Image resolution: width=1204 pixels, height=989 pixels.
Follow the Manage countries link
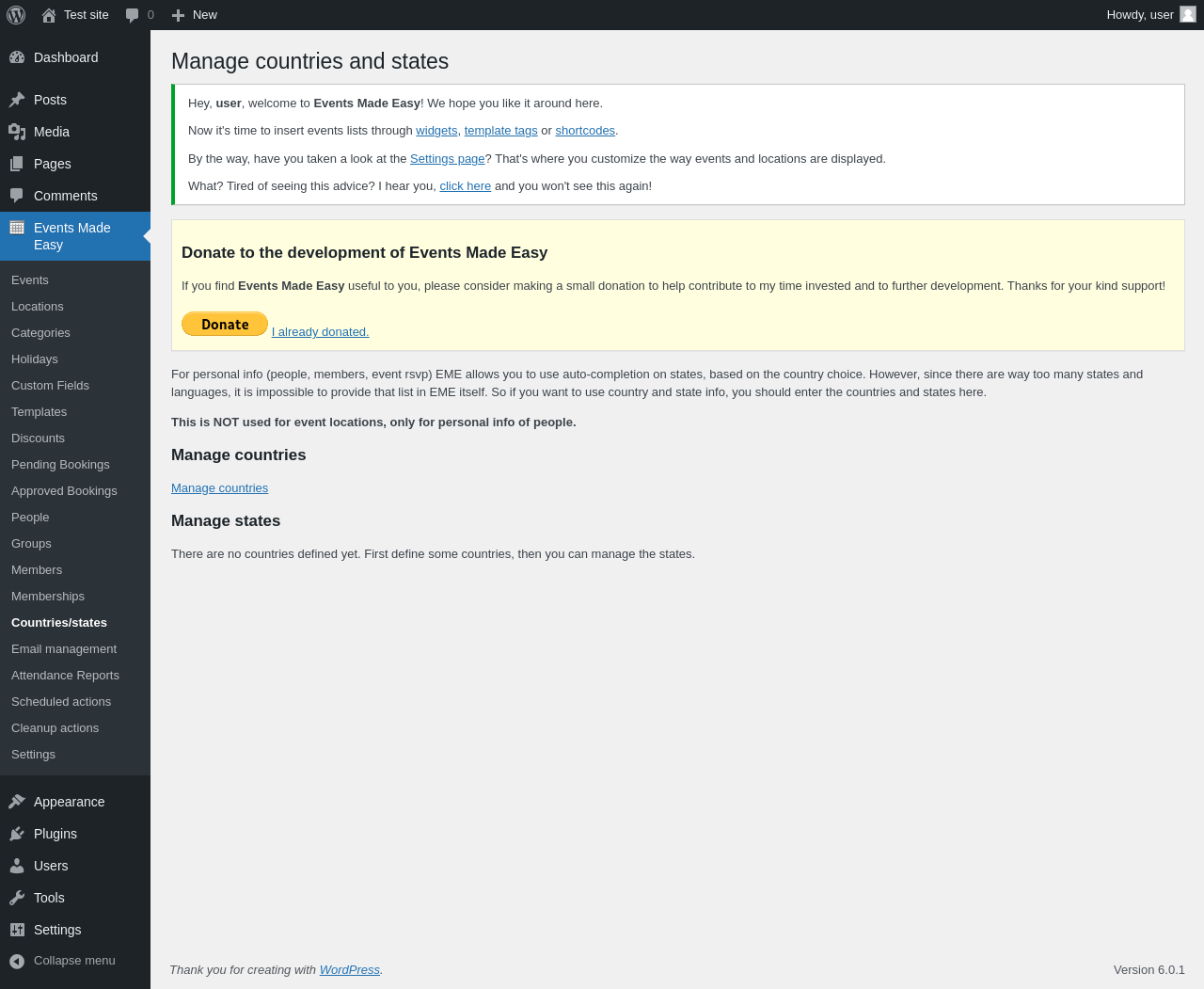click(x=219, y=488)
